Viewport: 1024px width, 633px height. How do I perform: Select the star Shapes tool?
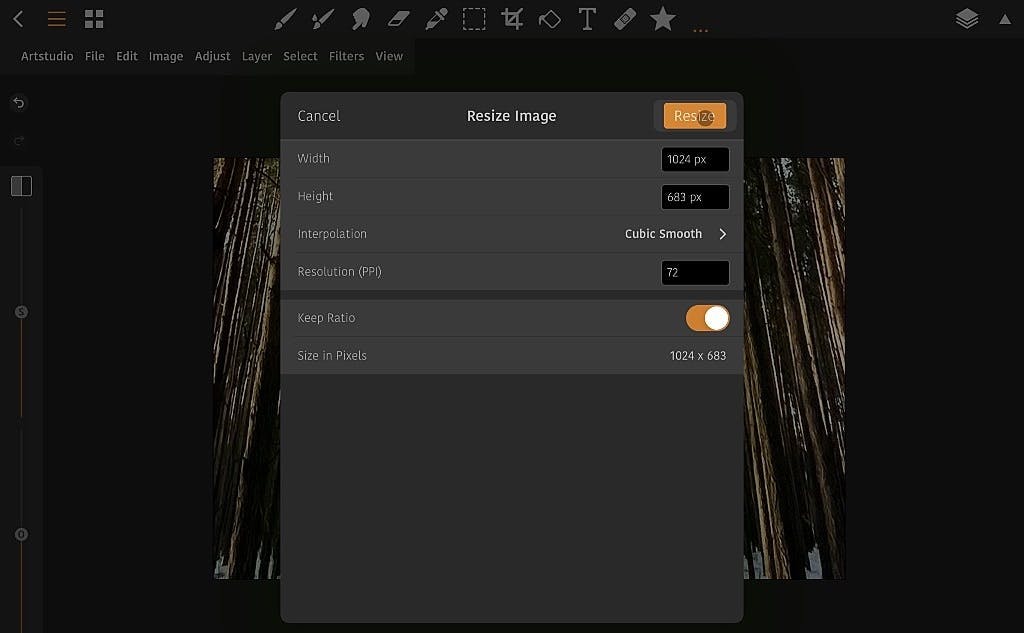[662, 19]
